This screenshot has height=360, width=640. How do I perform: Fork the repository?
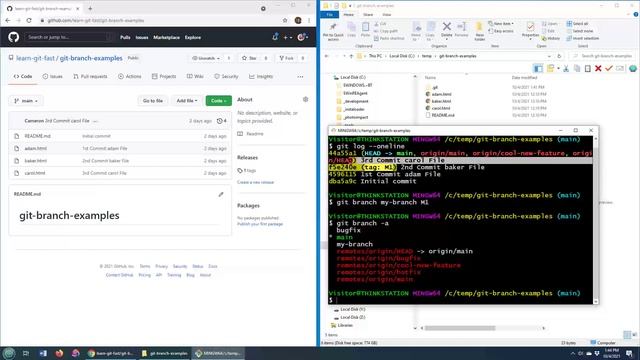tap(286, 58)
